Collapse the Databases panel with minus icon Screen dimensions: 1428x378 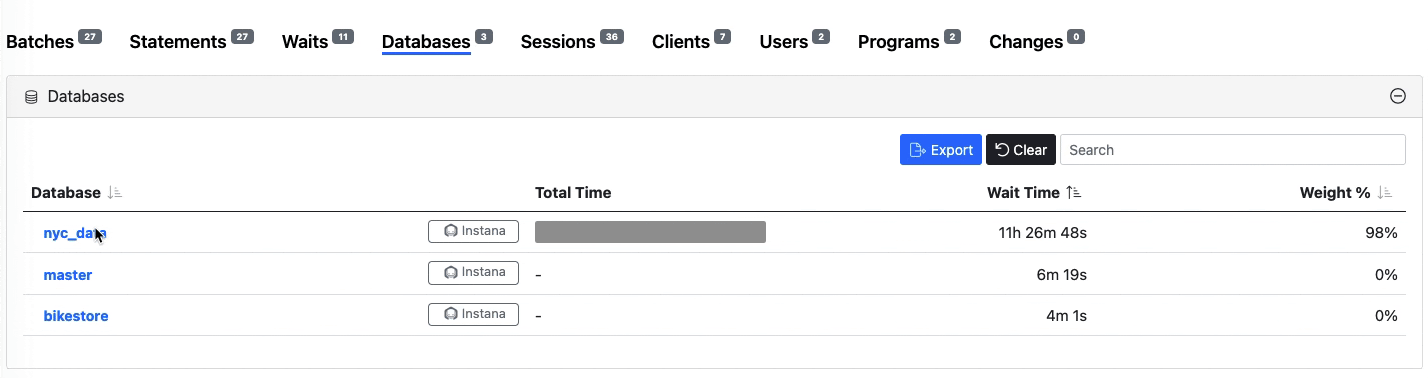point(1398,97)
